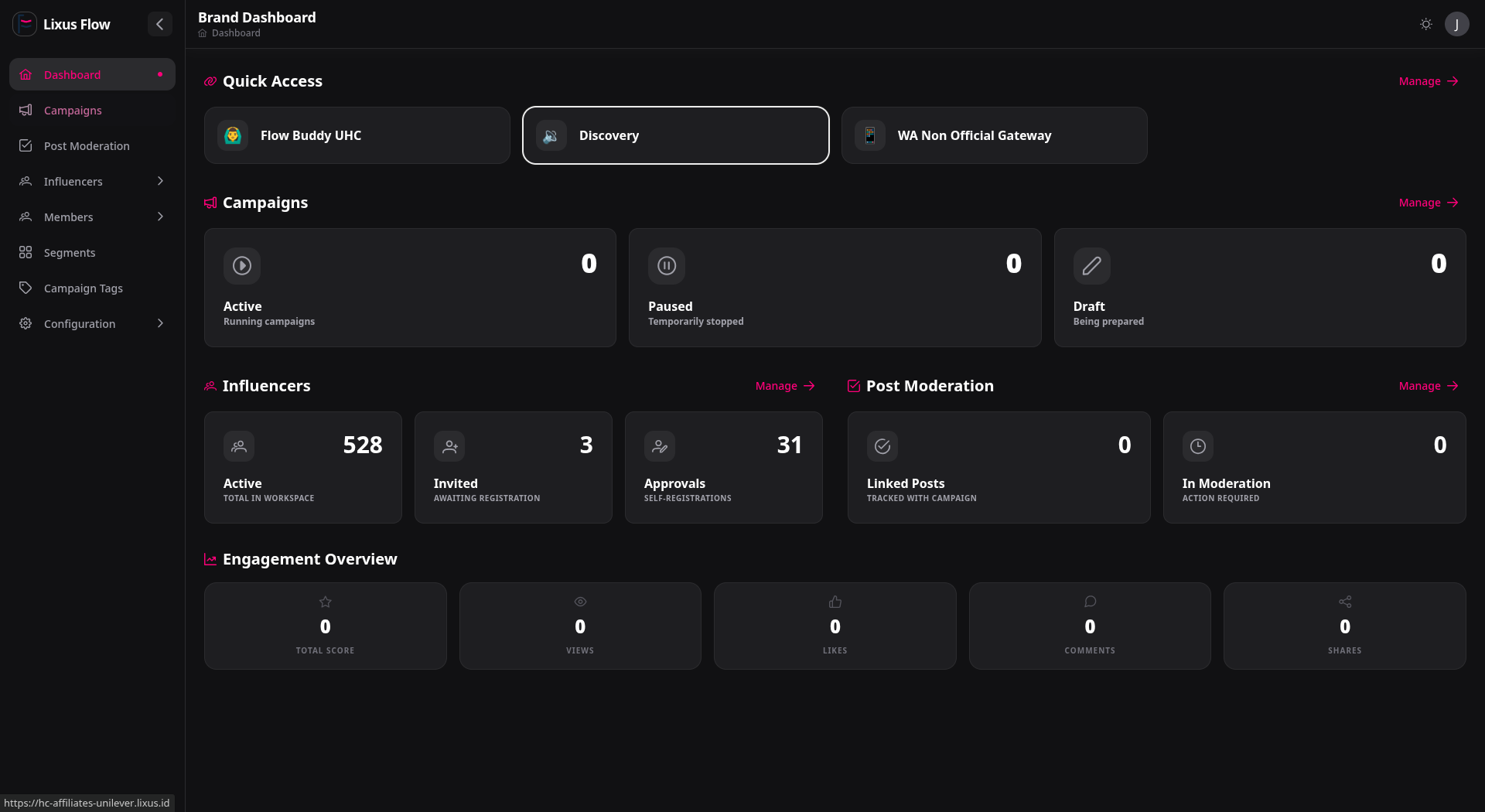Open Campaign Tags sidebar item
The image size is (1485, 812).
(92, 288)
